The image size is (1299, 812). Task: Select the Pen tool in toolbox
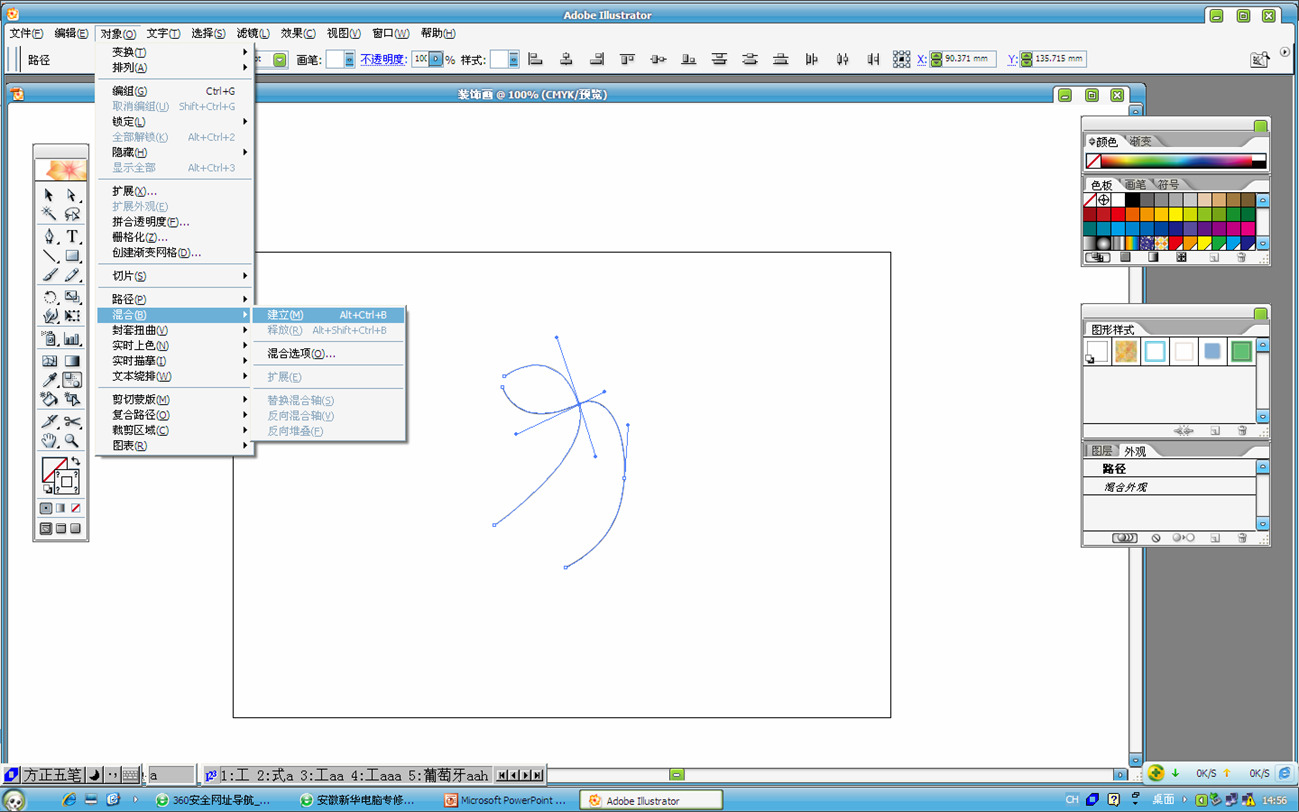click(x=49, y=237)
